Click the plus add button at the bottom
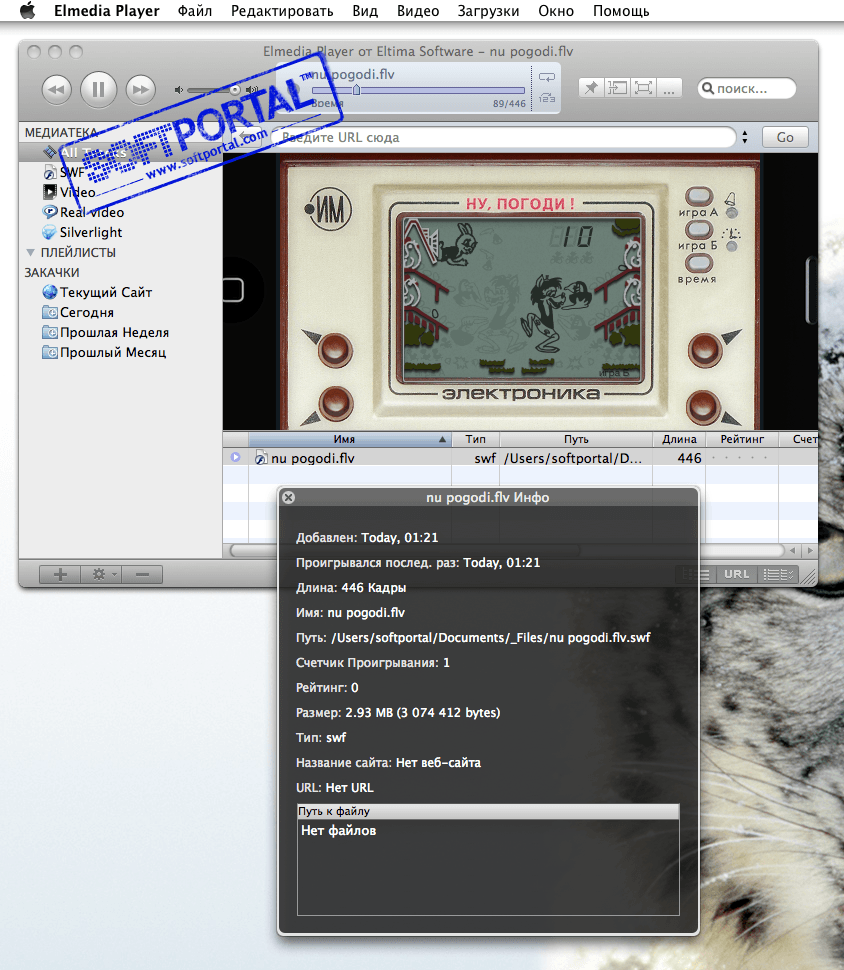844x970 pixels. pos(60,575)
